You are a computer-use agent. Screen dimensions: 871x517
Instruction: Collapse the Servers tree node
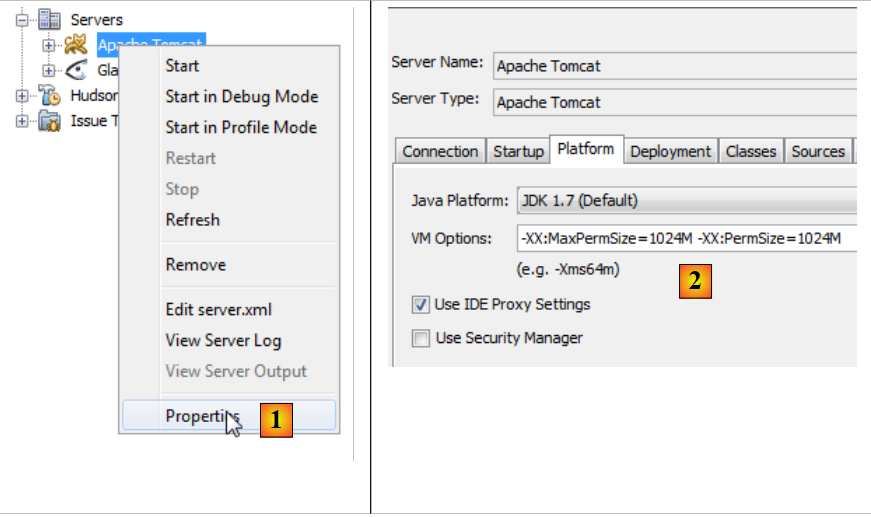point(23,20)
